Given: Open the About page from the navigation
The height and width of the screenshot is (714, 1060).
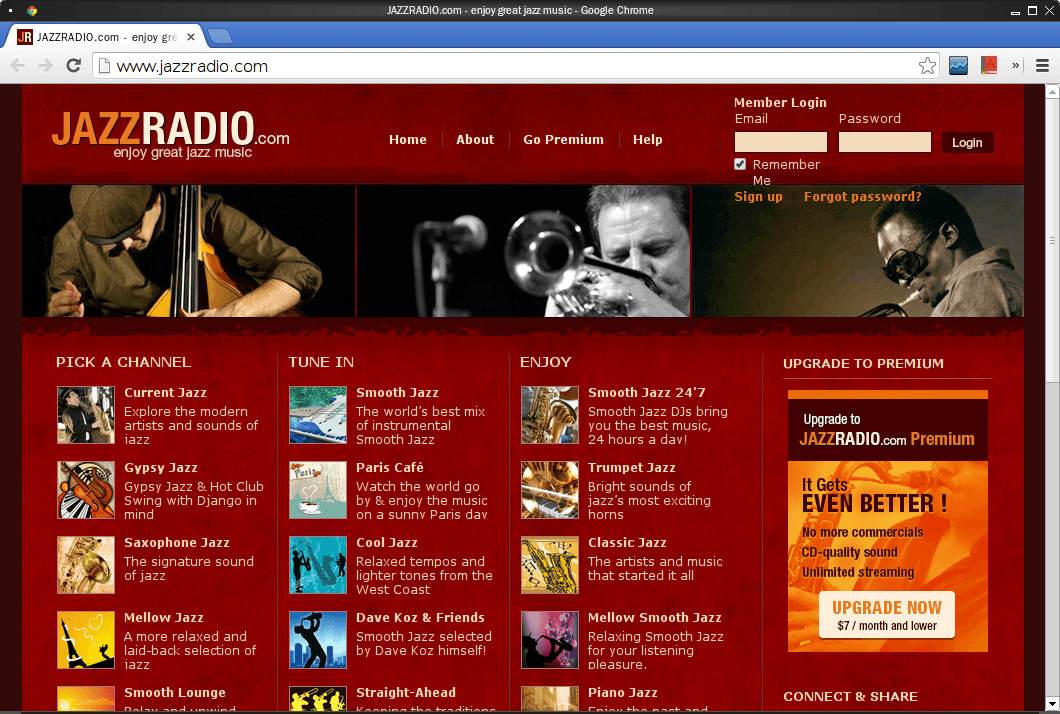Looking at the screenshot, I should [x=475, y=140].
